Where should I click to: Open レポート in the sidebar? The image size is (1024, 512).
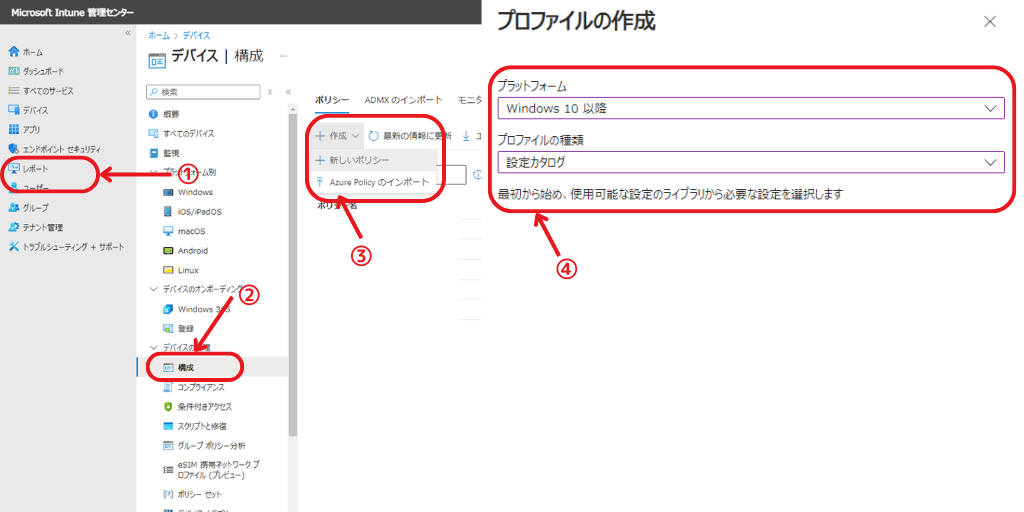[29, 168]
